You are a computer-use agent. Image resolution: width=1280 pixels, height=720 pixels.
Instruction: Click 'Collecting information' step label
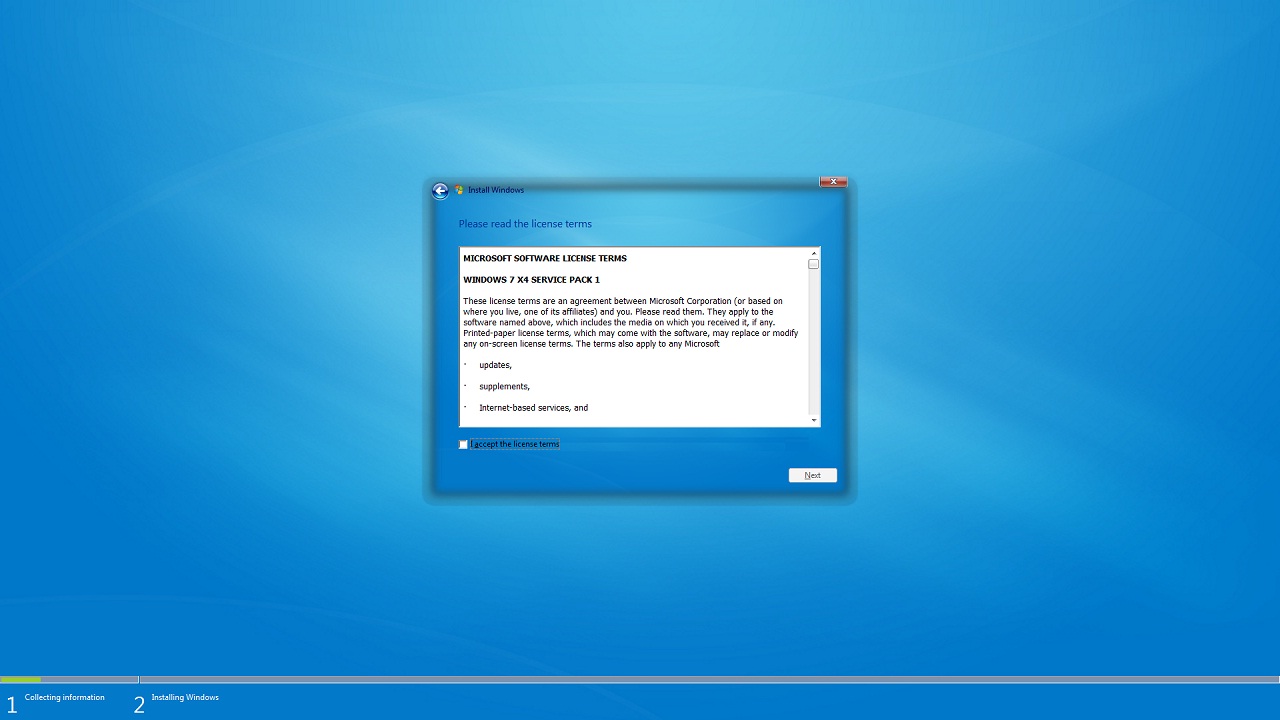click(x=64, y=697)
